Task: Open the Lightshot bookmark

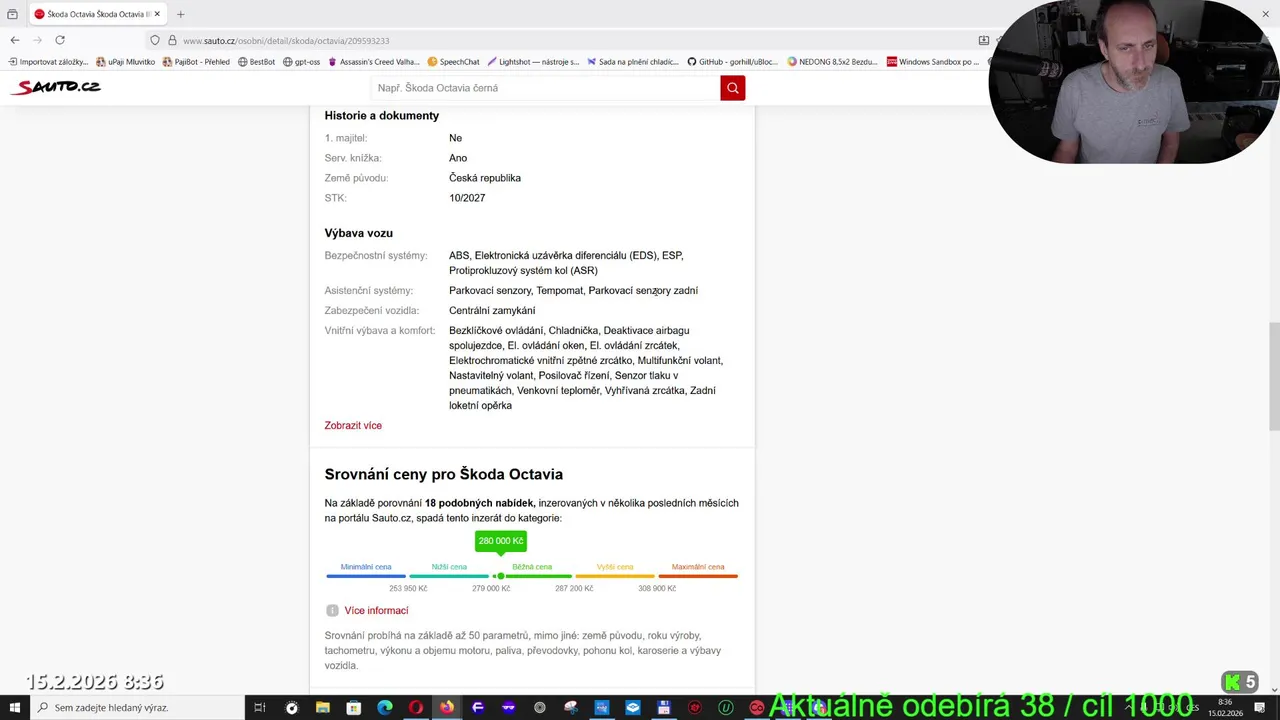Action: pyautogui.click(x=533, y=62)
